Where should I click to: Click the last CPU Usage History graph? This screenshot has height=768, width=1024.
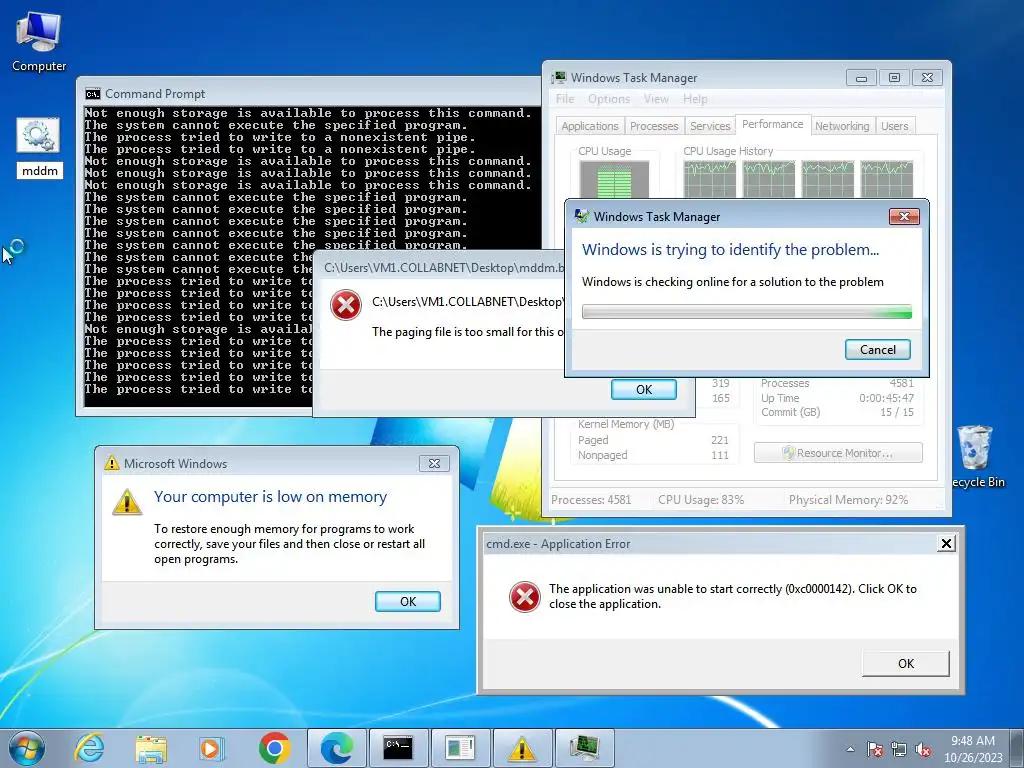pyautogui.click(x=887, y=178)
